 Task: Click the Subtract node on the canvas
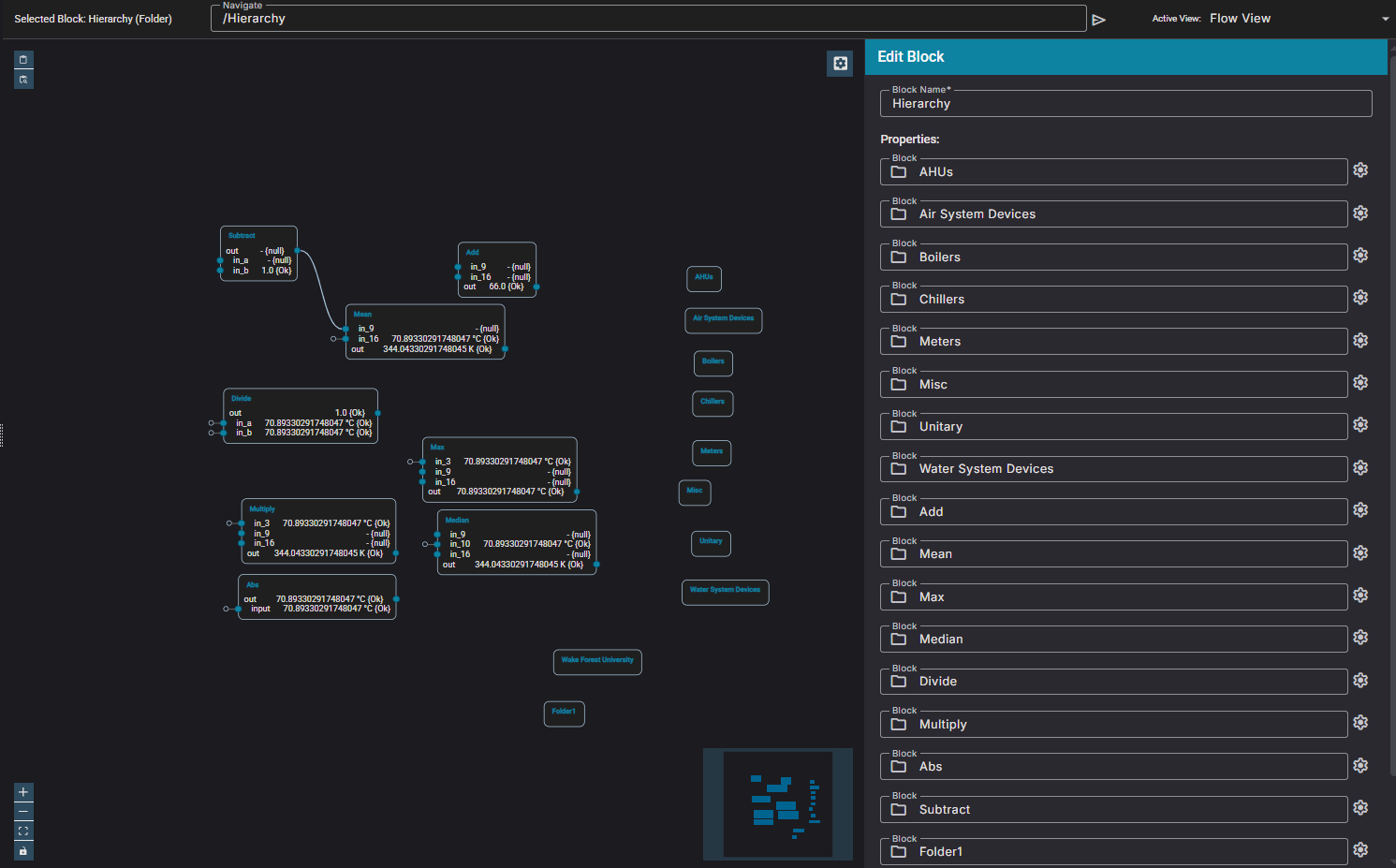pos(258,254)
